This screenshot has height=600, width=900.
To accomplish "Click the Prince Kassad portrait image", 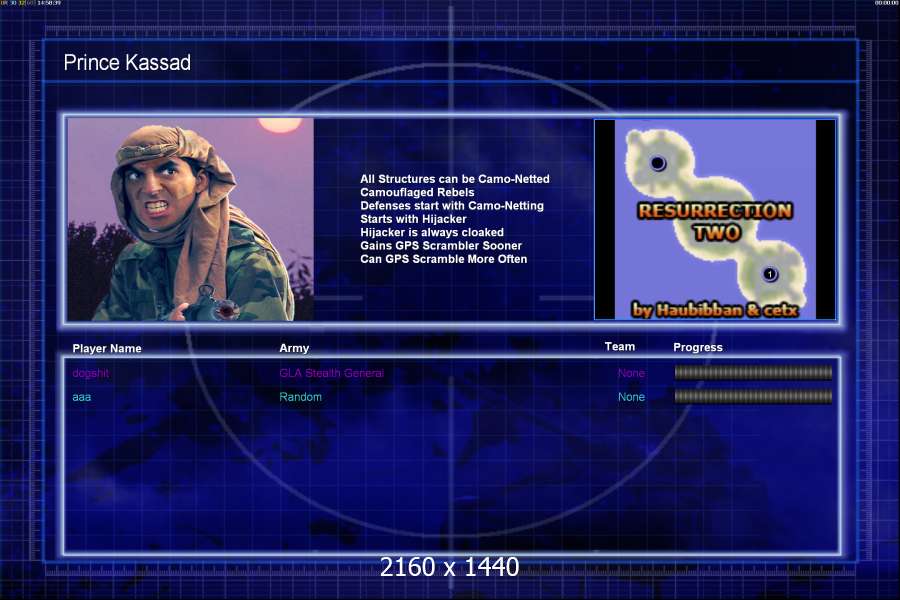I will [x=191, y=219].
